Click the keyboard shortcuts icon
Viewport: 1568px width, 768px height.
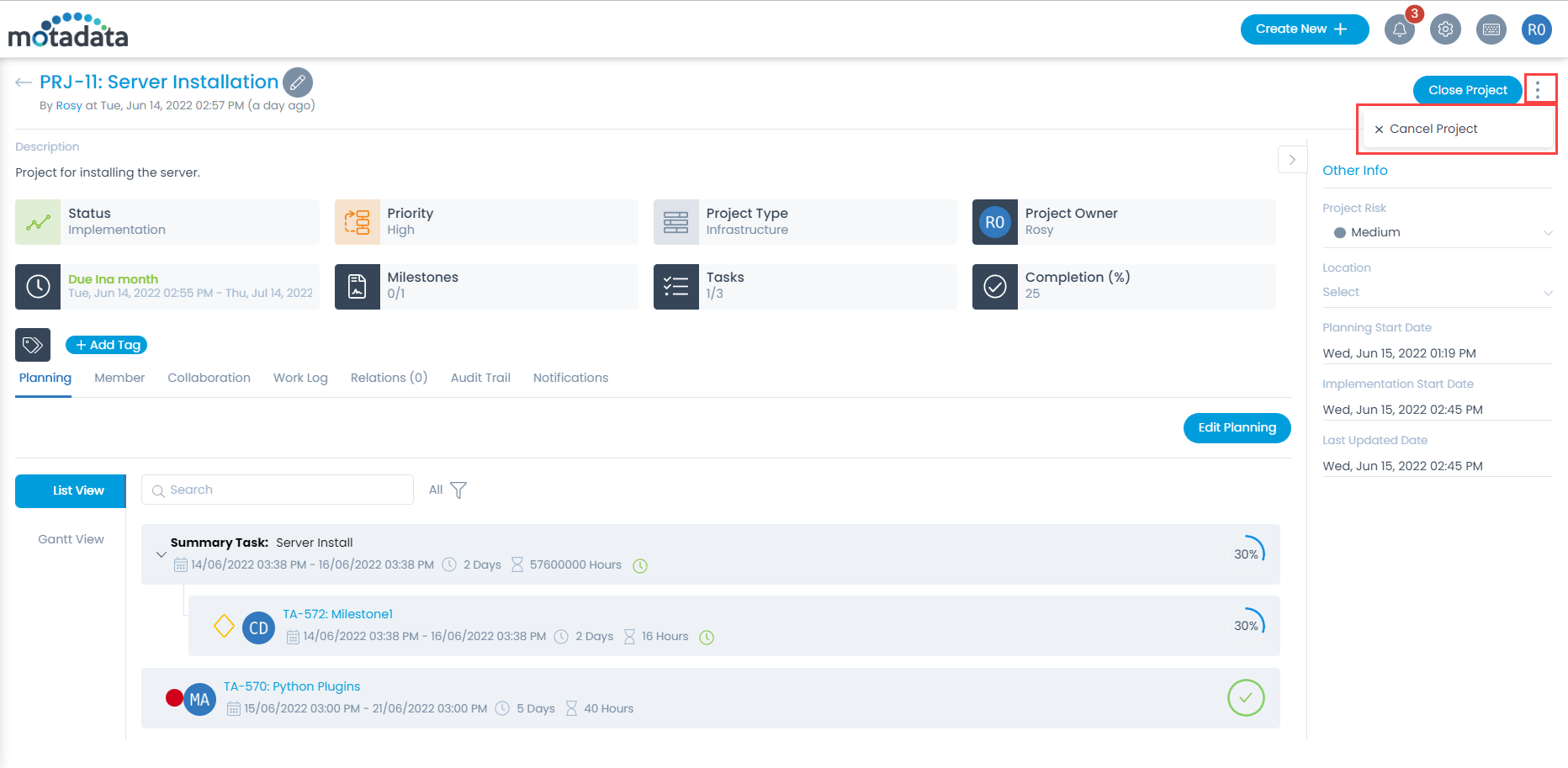pos(1491,29)
